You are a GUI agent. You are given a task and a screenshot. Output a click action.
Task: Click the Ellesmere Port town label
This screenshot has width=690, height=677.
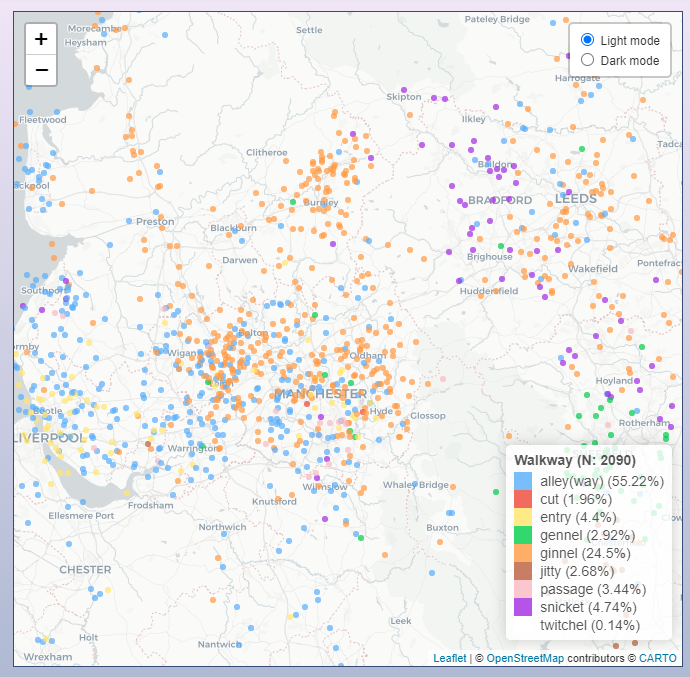click(81, 515)
